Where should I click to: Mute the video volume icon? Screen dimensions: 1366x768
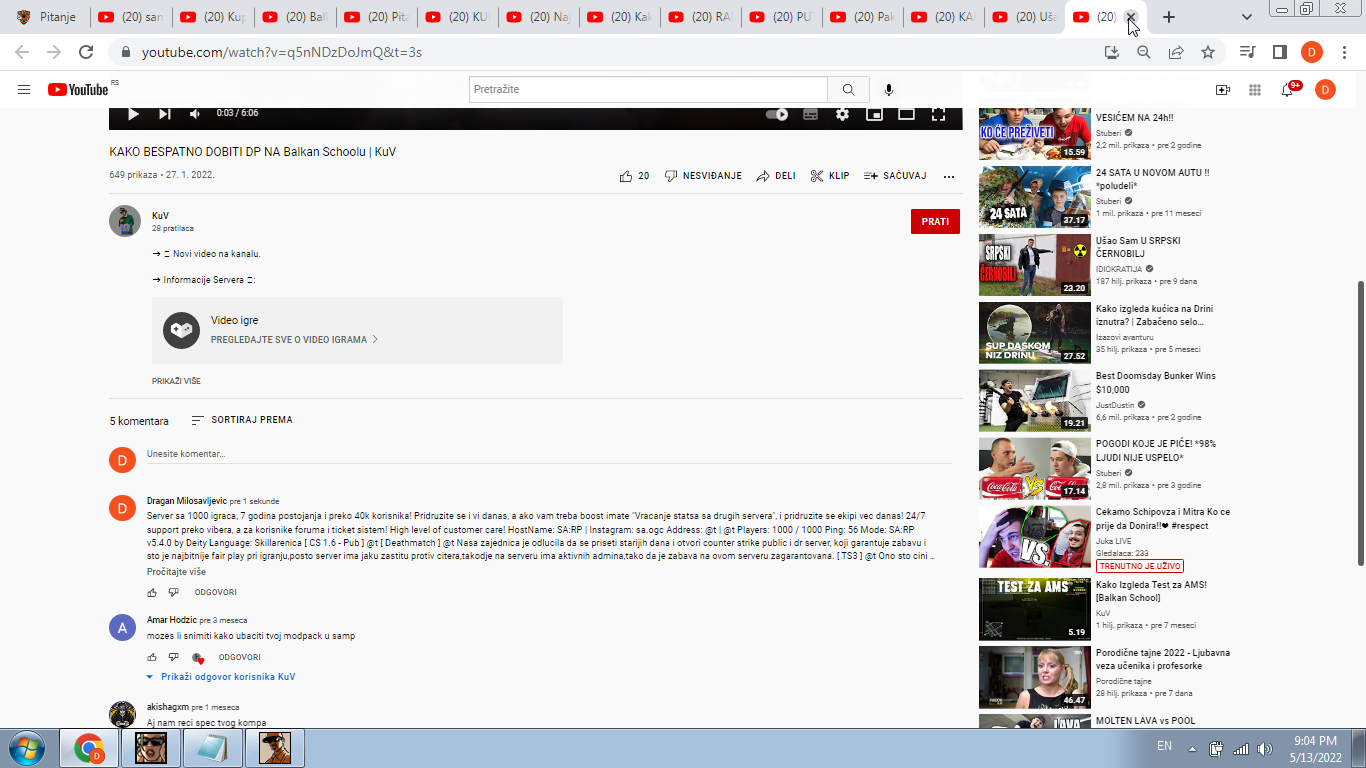point(195,114)
